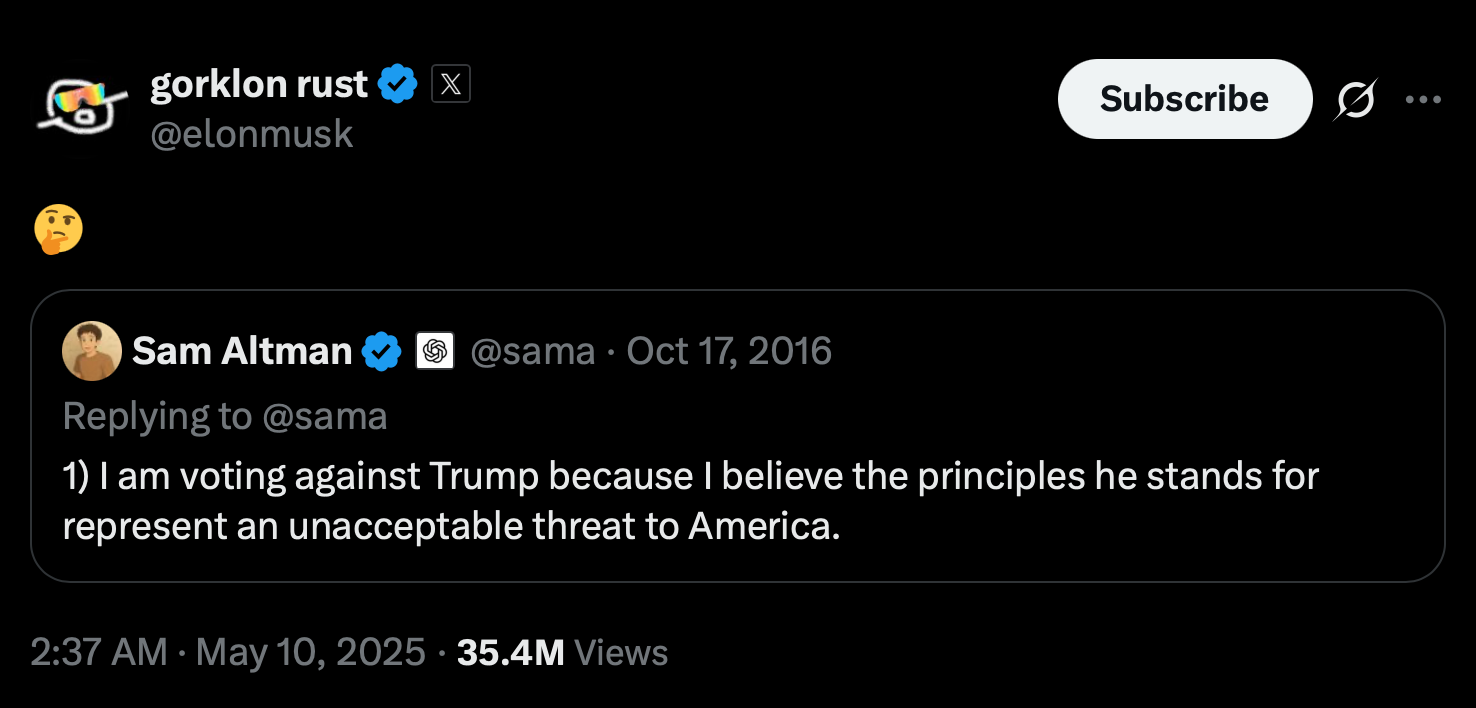This screenshot has width=1476, height=708.
Task: Open the quoted tweet about voting against Trump
Action: click(x=738, y=436)
